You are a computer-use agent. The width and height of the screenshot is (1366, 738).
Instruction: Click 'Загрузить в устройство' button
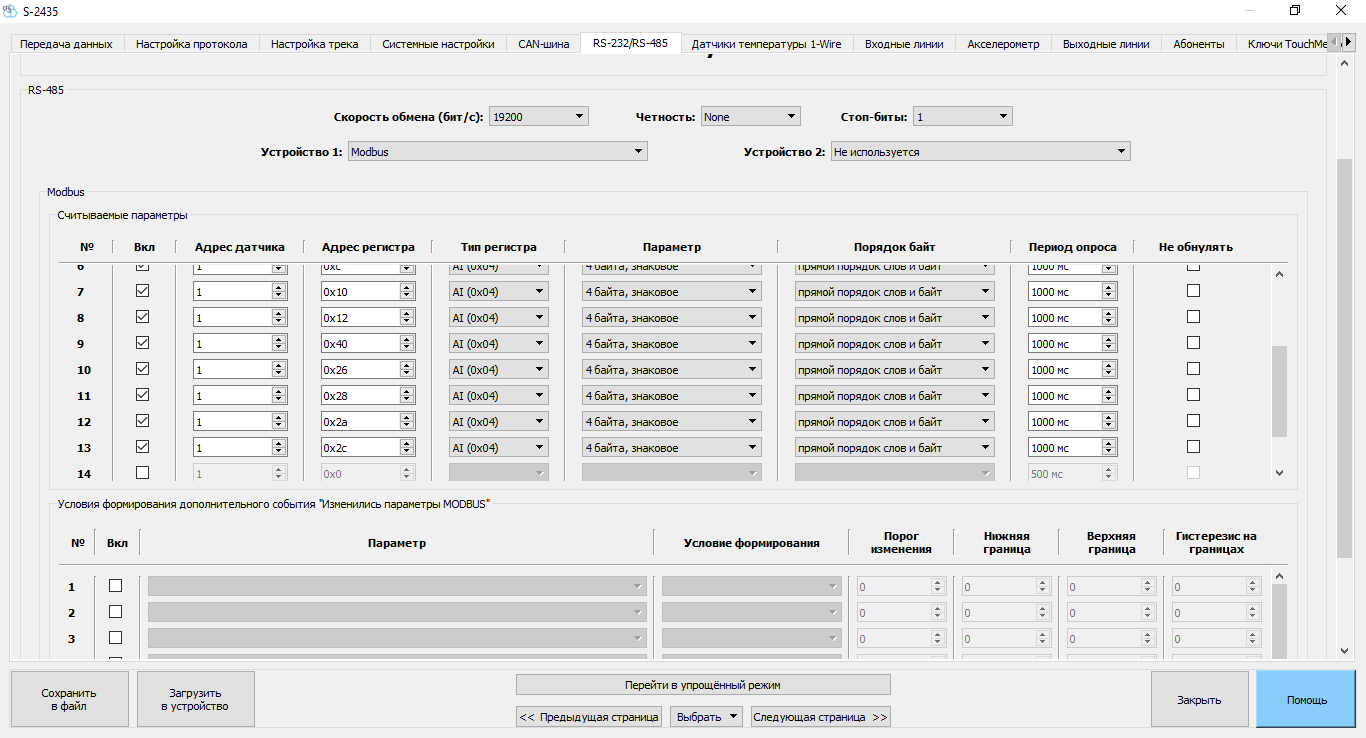pos(195,699)
